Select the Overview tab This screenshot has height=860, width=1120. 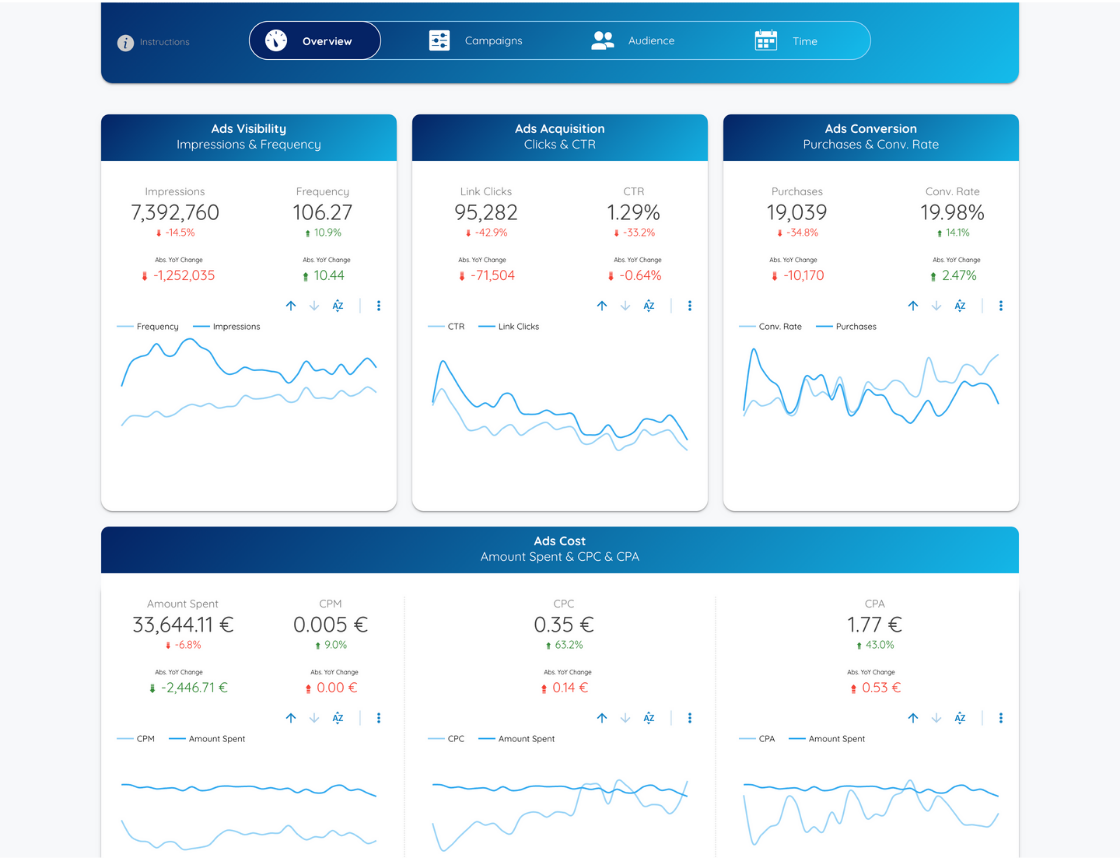[314, 41]
